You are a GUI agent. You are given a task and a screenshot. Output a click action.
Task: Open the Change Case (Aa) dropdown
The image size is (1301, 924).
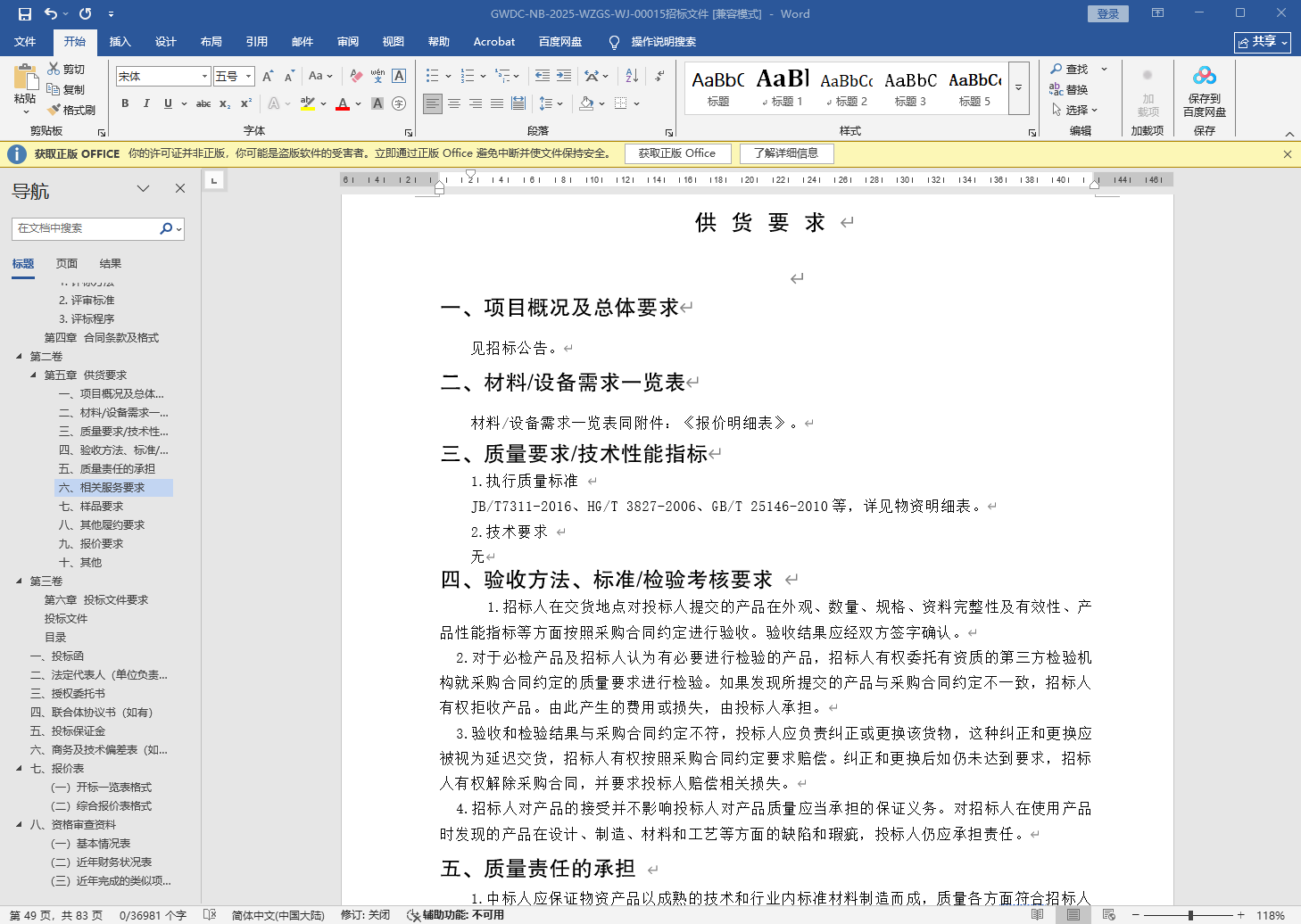pos(320,77)
